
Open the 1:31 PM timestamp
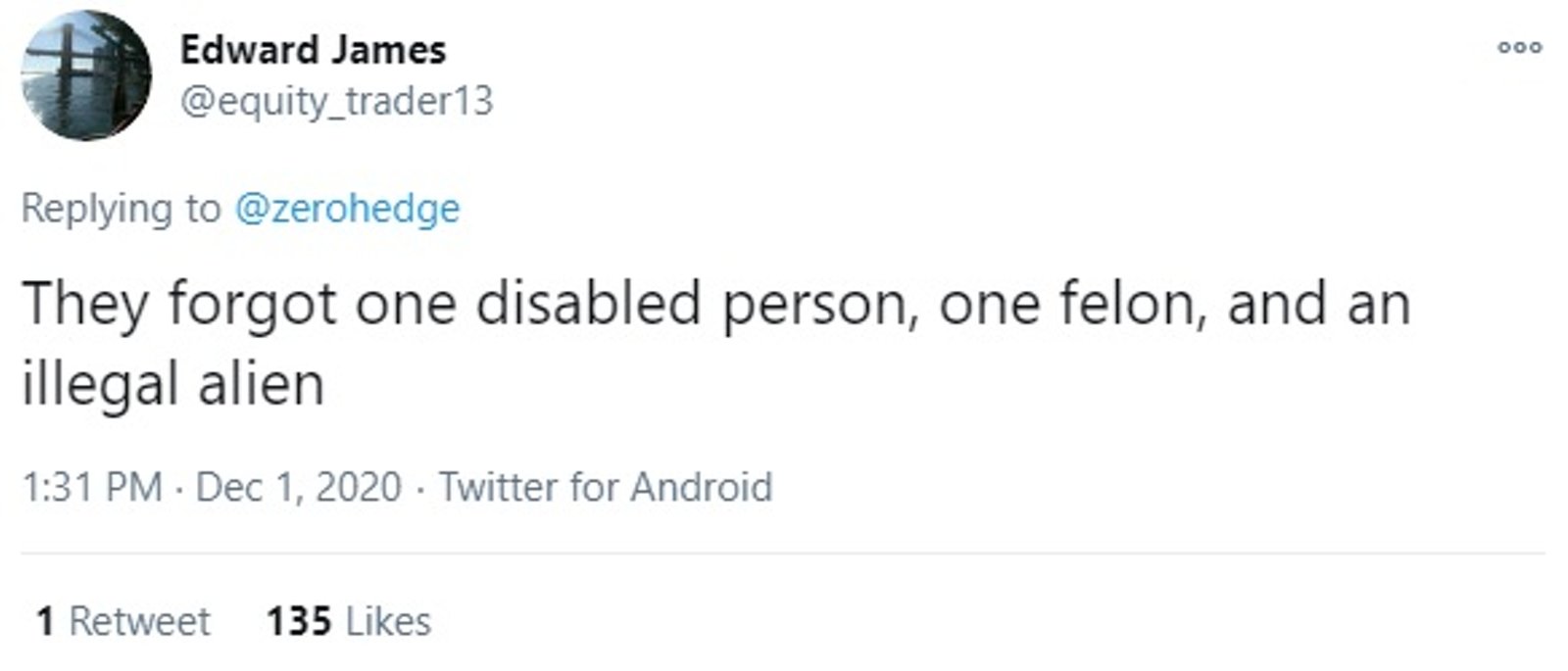(x=92, y=487)
